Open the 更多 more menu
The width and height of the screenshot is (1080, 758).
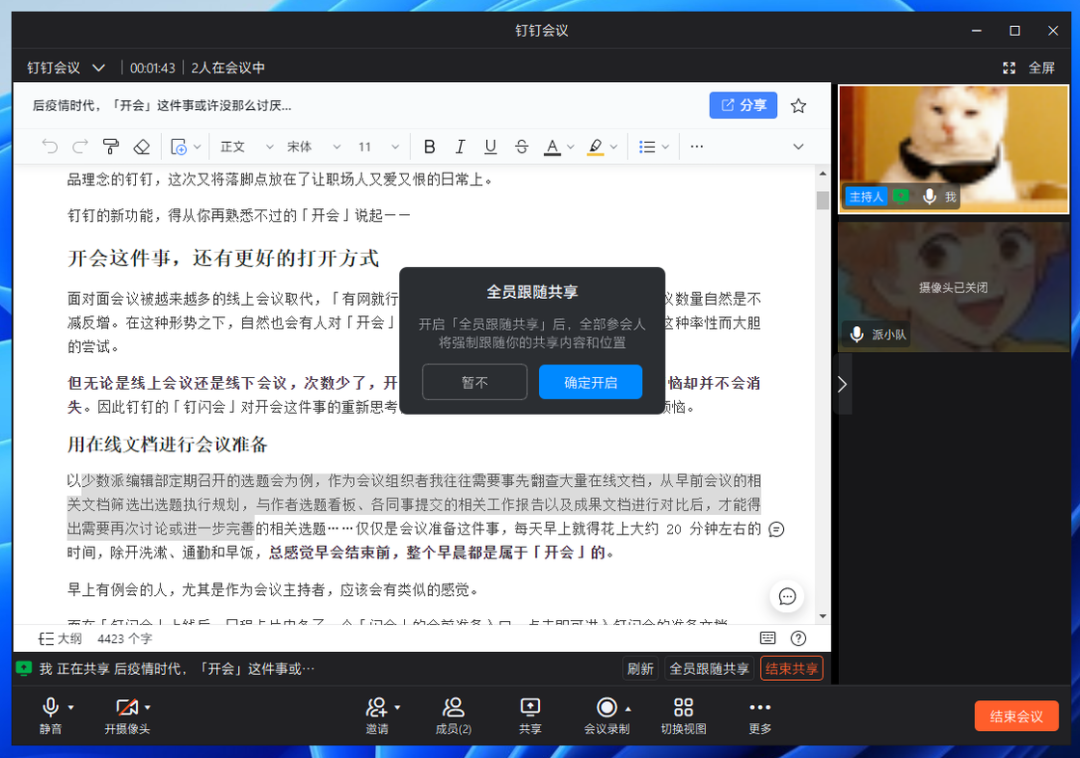point(760,716)
